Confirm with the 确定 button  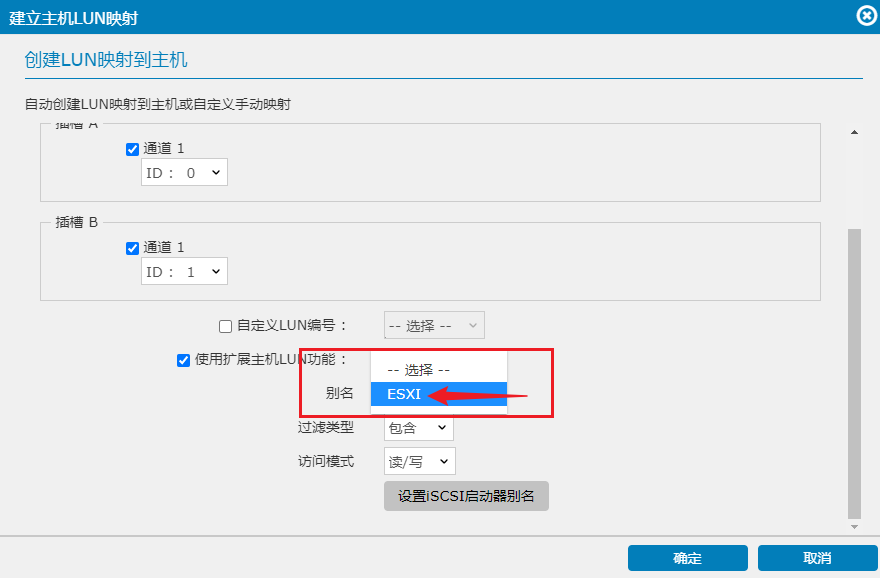point(687,558)
